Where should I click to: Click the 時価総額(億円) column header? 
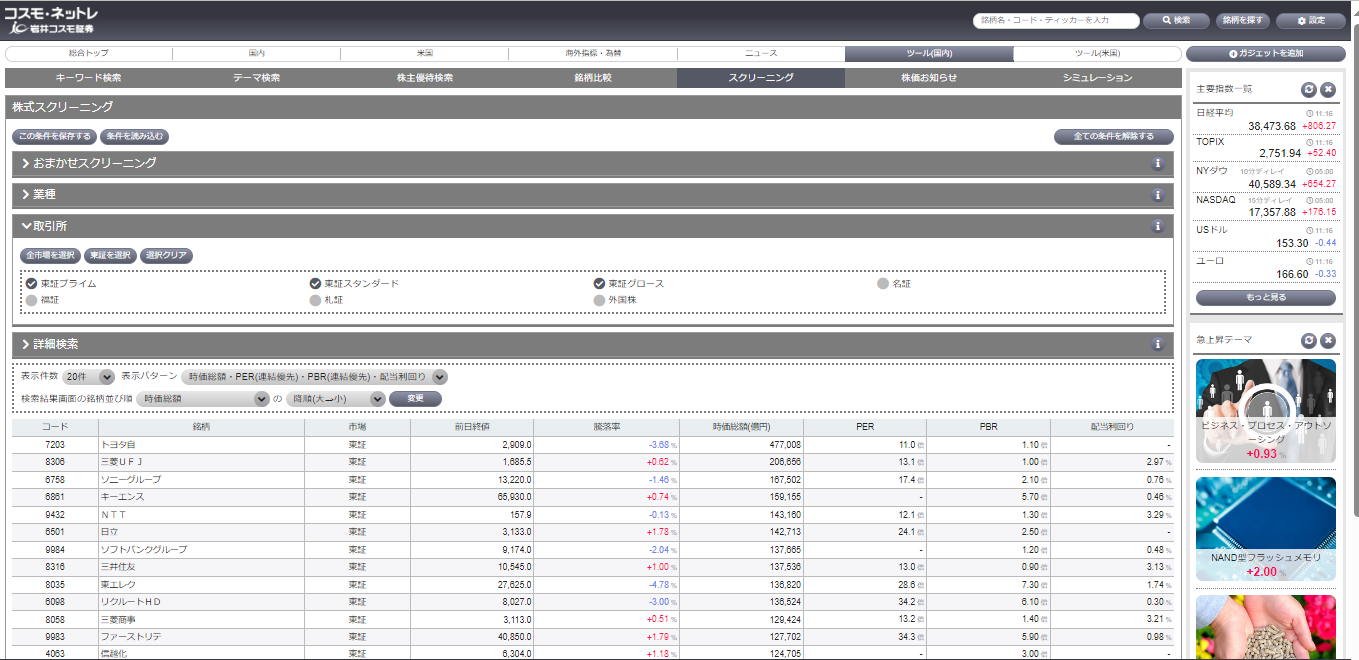[741, 427]
